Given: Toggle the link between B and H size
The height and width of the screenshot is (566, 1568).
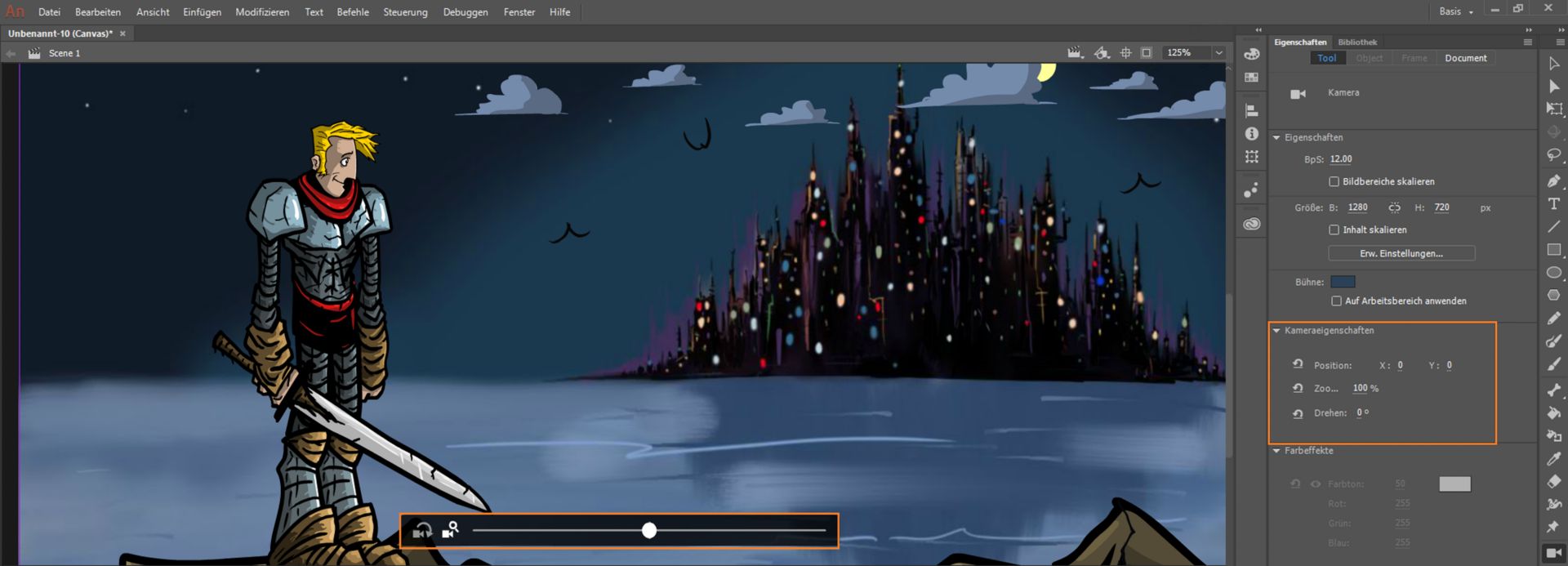Looking at the screenshot, I should pos(1394,207).
